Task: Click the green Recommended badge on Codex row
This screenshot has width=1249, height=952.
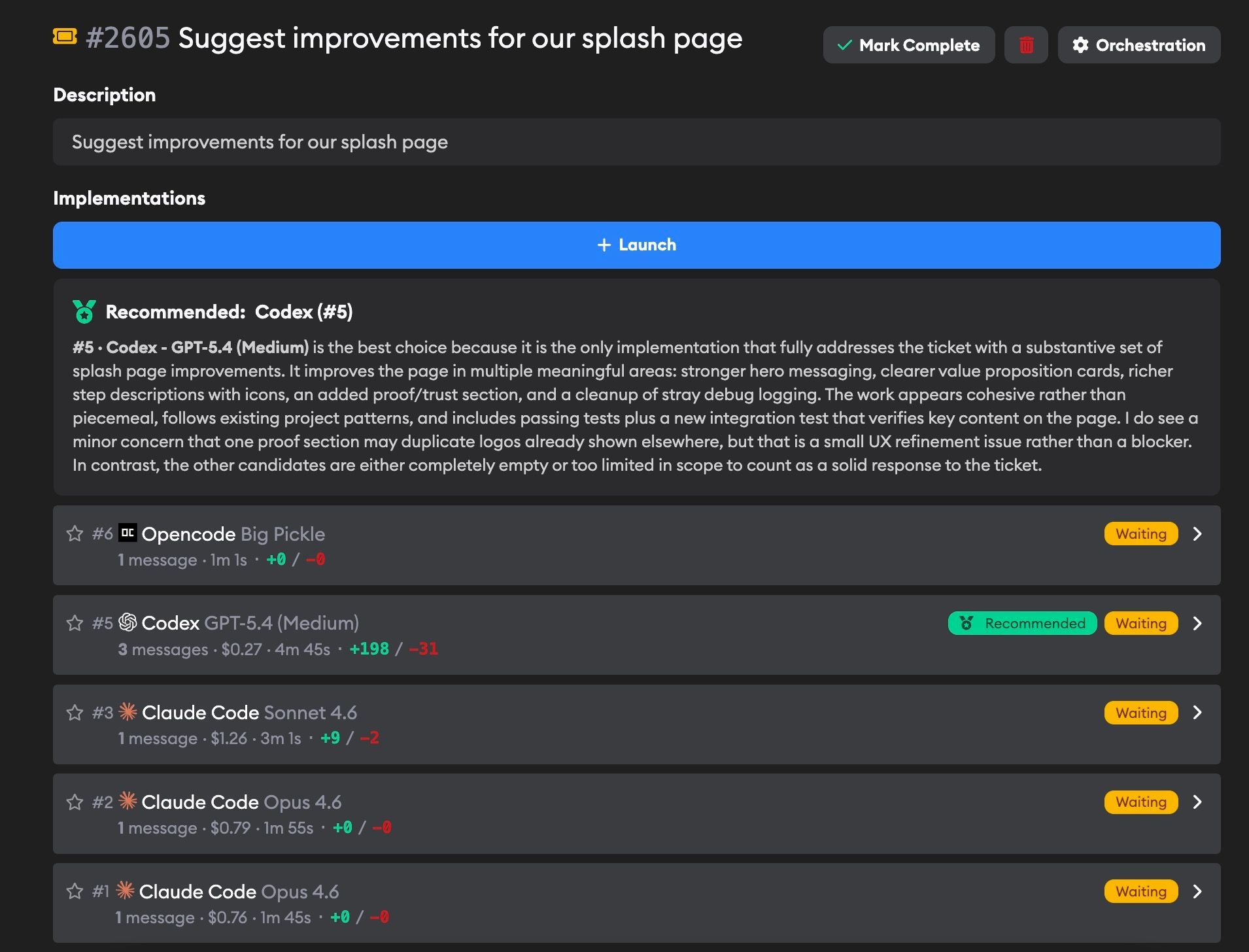Action: [x=1022, y=623]
